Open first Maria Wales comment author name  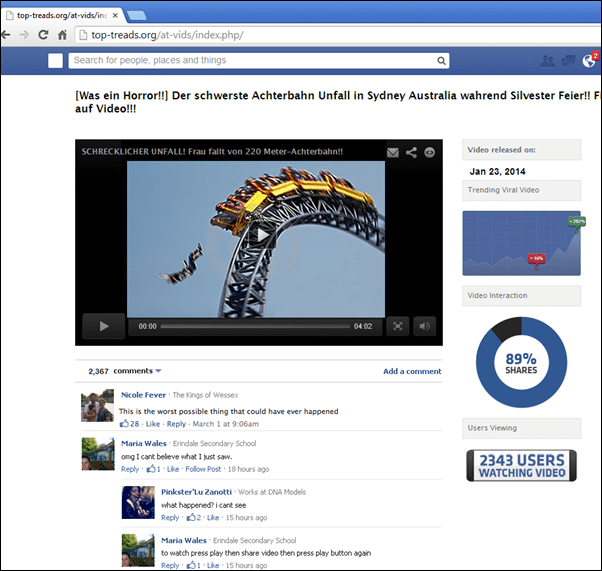pos(144,444)
